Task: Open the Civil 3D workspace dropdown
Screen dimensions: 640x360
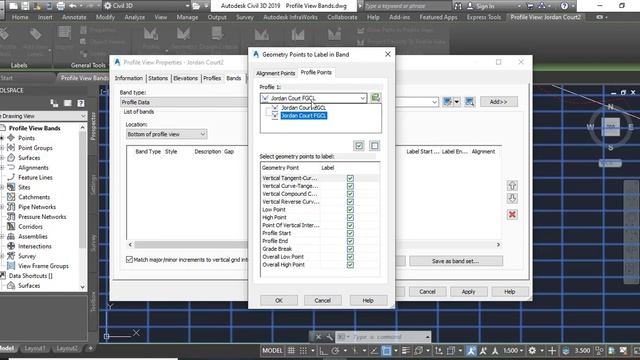Action: 147,6
